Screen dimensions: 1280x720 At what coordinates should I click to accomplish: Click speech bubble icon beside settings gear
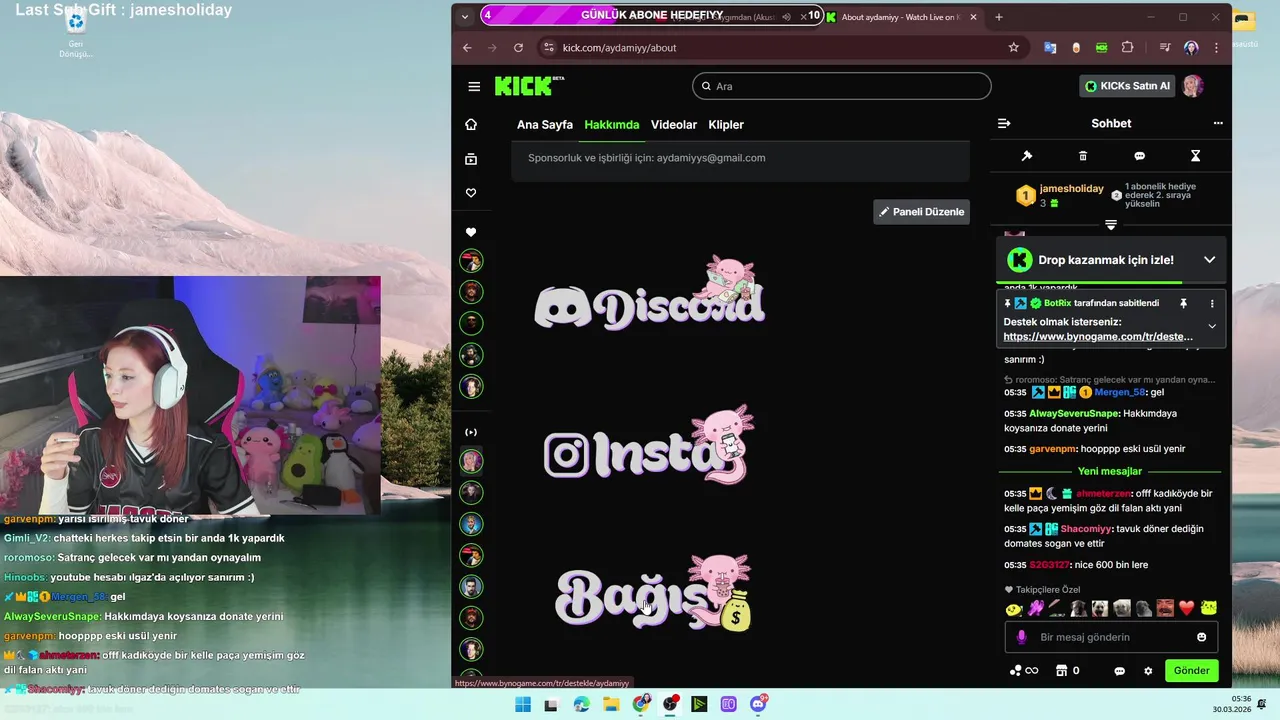click(x=1120, y=671)
